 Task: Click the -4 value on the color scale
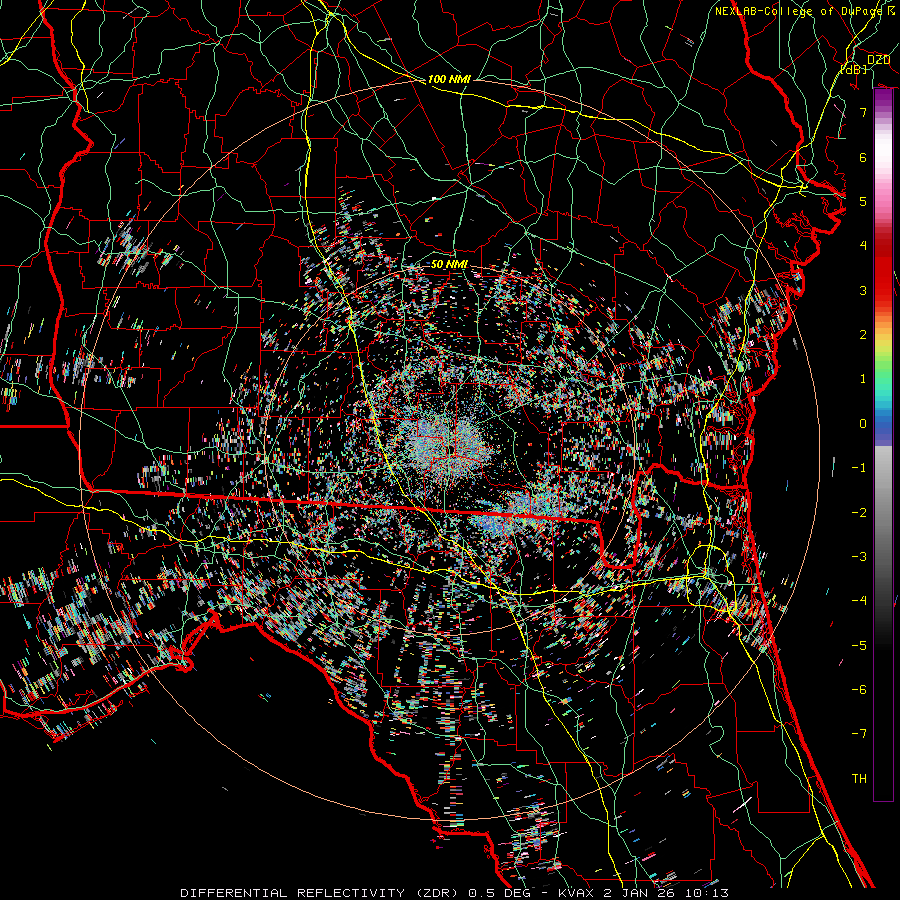[859, 600]
